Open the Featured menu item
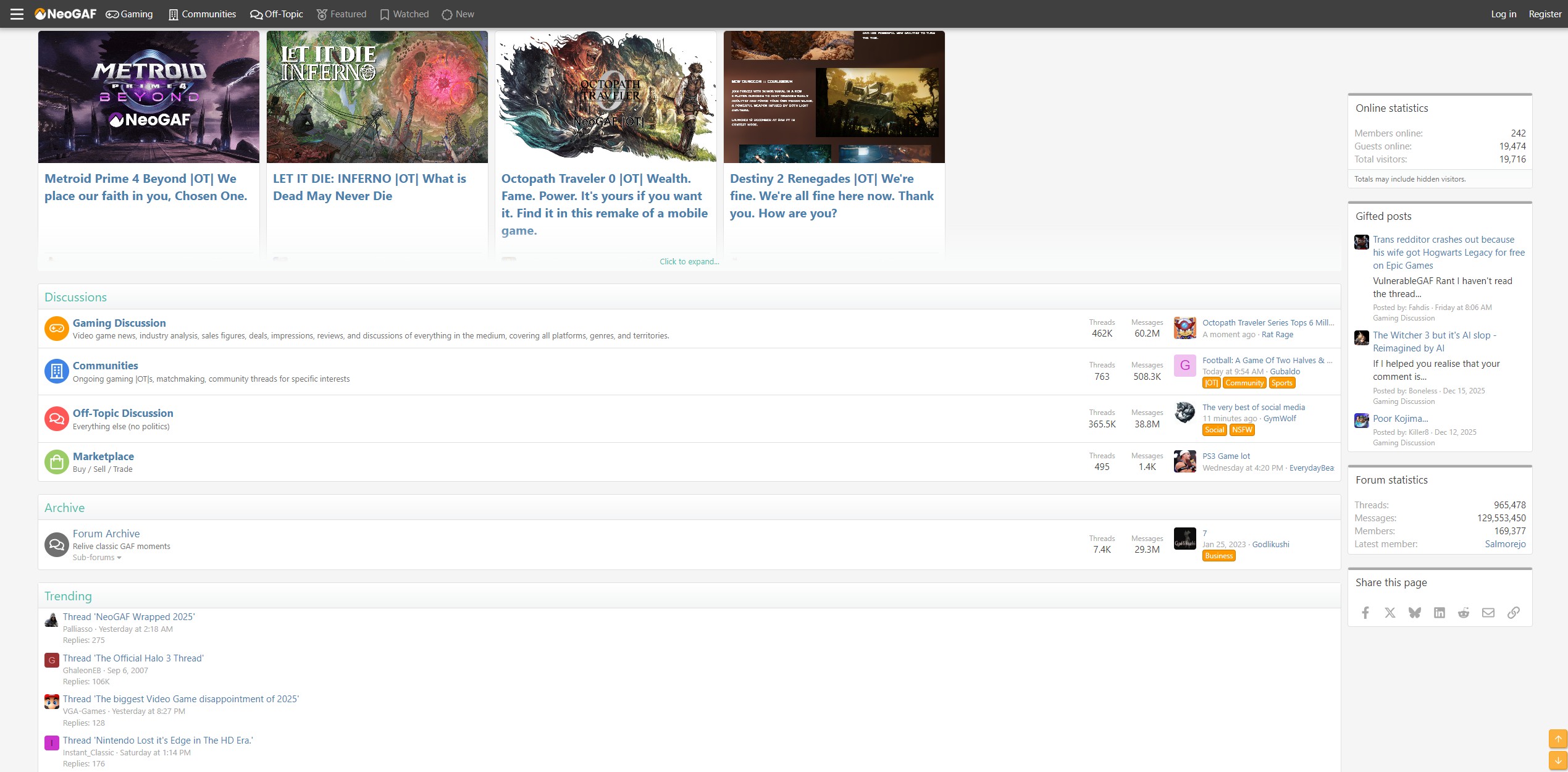 click(x=342, y=14)
